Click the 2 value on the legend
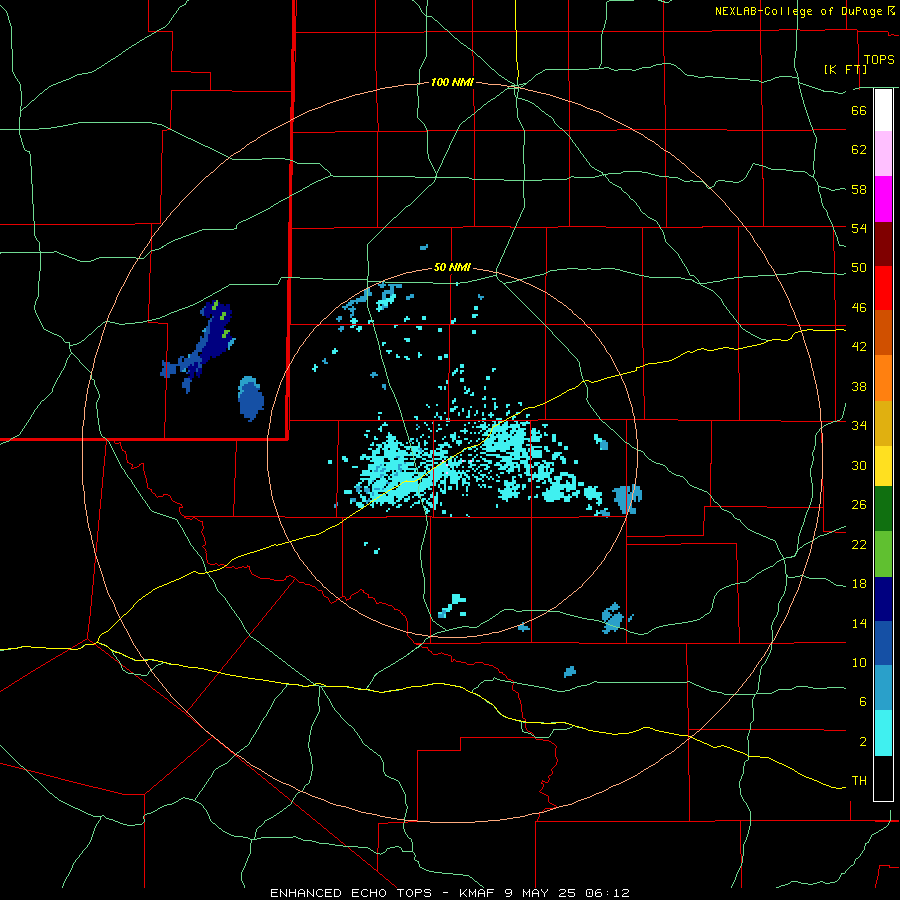 (x=862, y=742)
